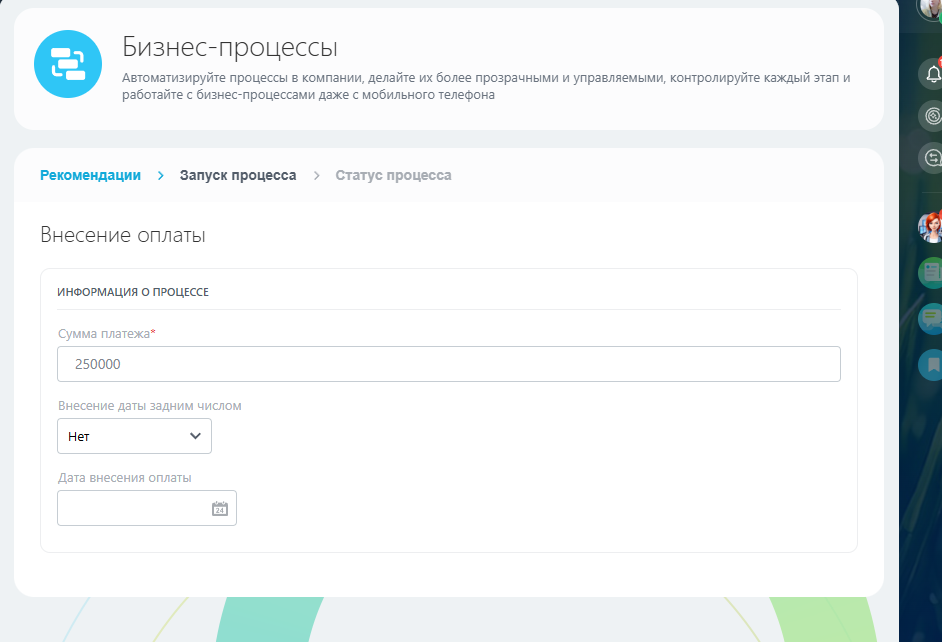The width and height of the screenshot is (942, 642).
Task: Open the user profile avatar at top of sidebar
Action: tap(930, 8)
